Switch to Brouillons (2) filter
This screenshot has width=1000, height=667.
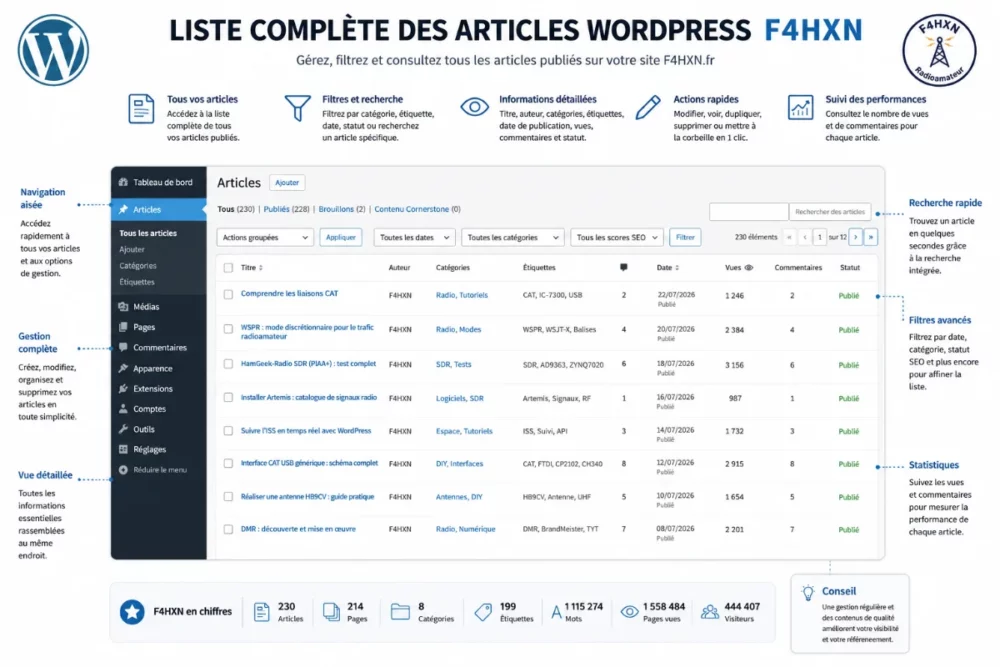[x=342, y=209]
